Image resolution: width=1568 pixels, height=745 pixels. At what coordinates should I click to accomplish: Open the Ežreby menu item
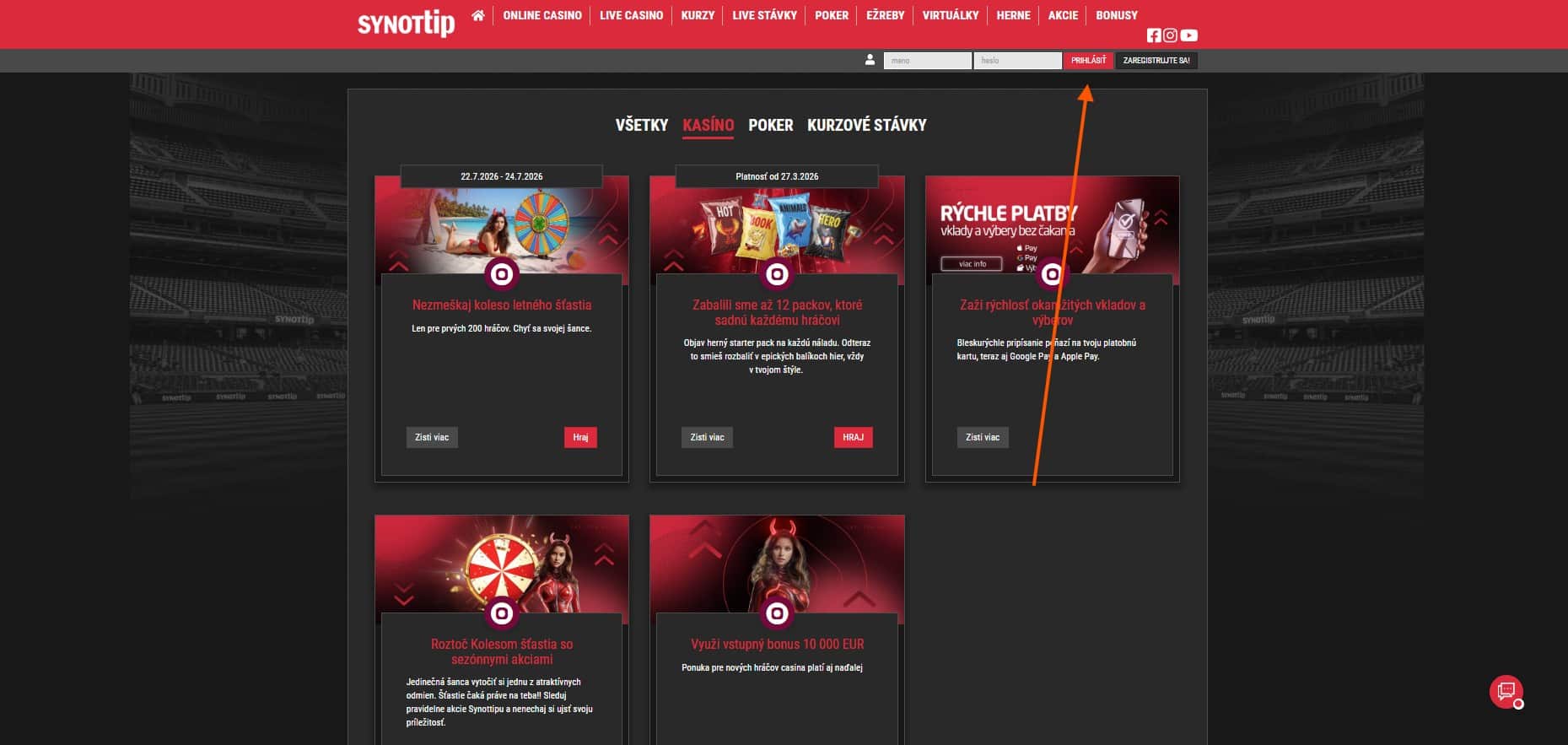pos(885,15)
